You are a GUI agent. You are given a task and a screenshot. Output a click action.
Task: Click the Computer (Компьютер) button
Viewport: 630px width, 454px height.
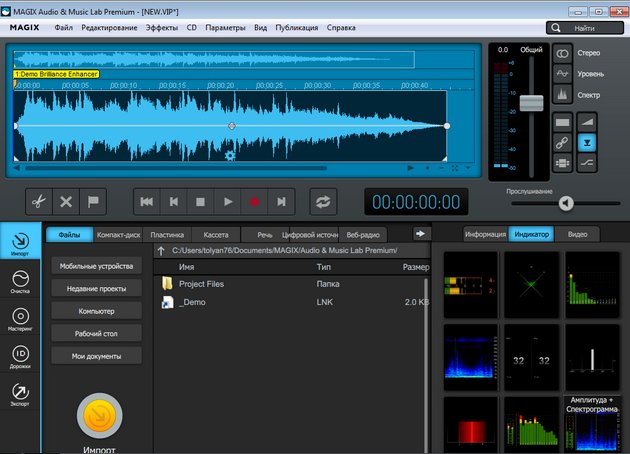(x=96, y=311)
